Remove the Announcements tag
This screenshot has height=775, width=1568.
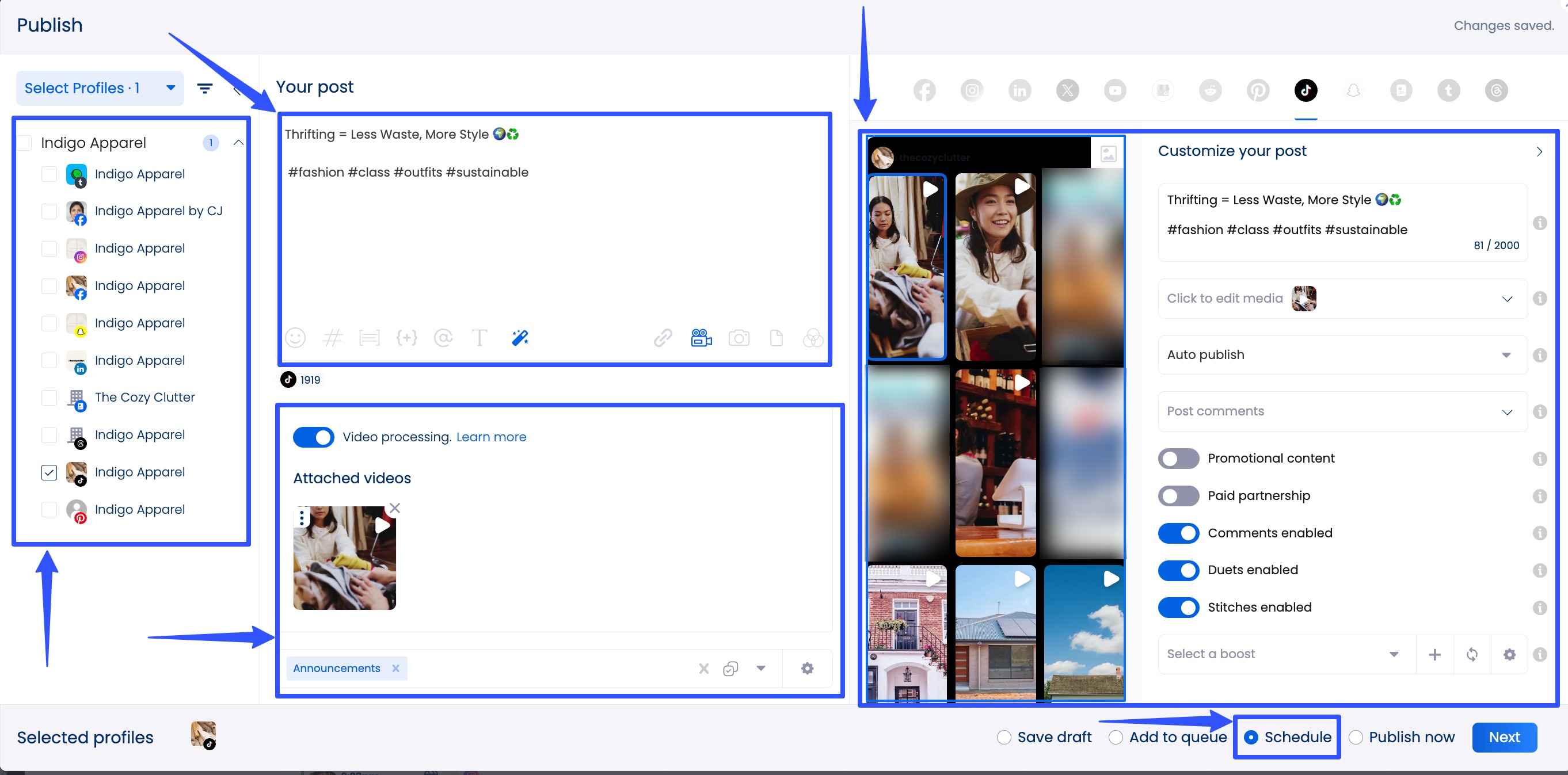coord(396,668)
